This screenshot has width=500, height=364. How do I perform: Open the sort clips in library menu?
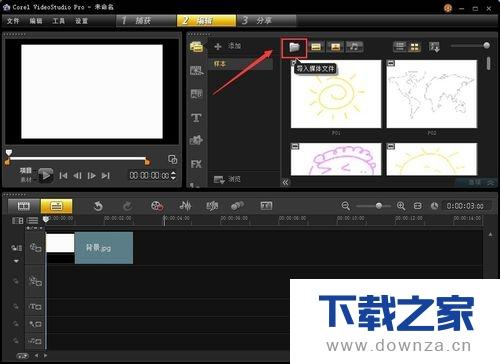434,47
